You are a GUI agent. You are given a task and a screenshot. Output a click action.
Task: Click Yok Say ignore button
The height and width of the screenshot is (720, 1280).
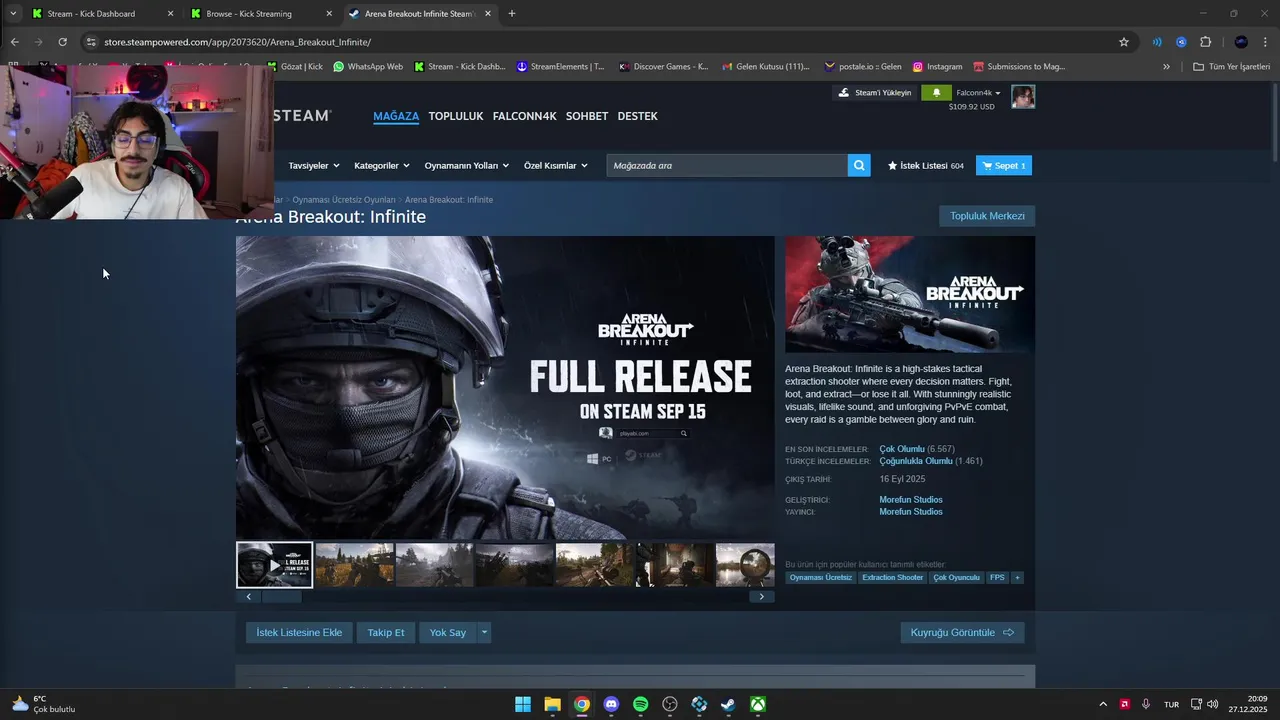[448, 632]
